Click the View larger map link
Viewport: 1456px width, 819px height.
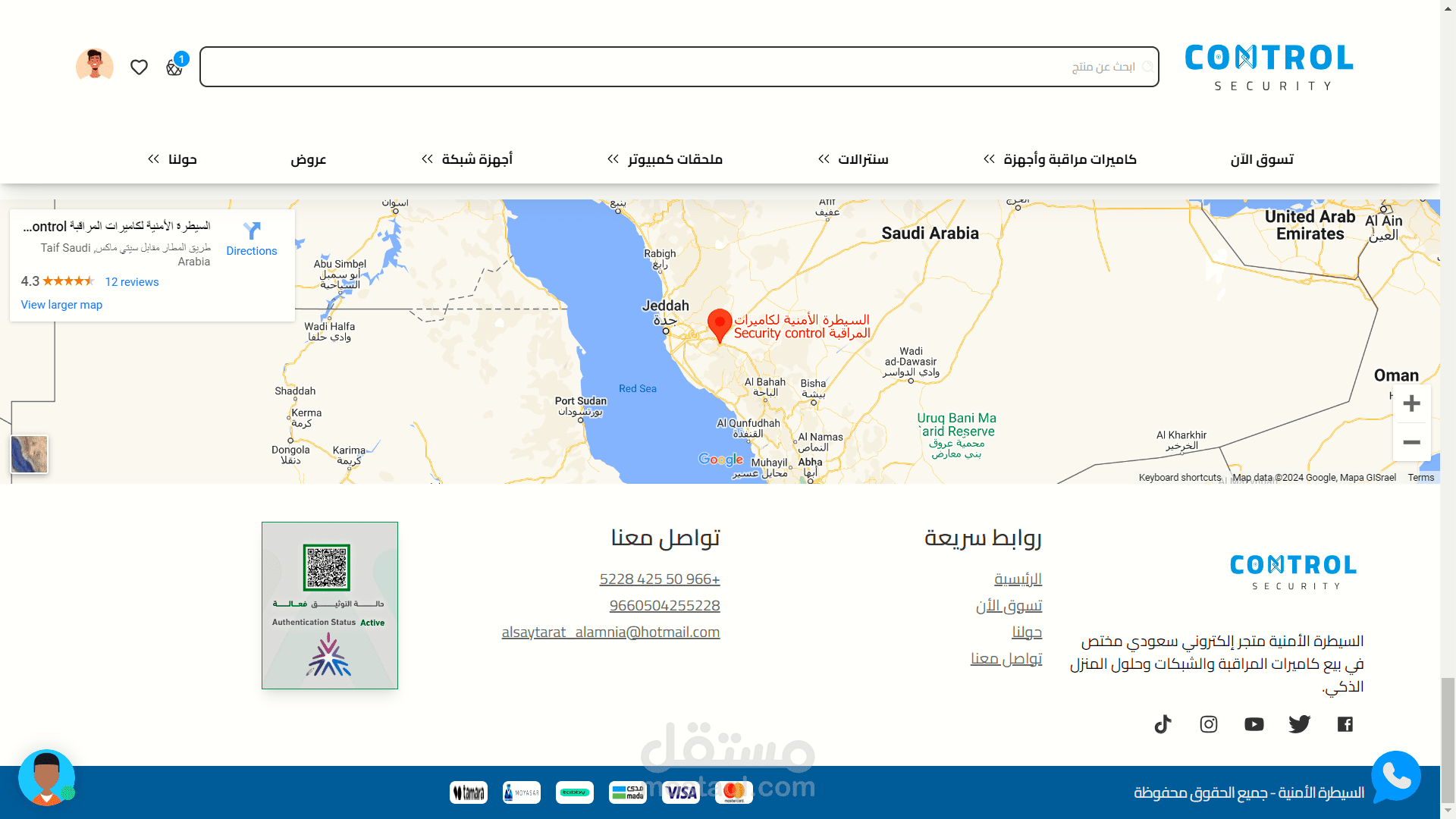(x=61, y=305)
